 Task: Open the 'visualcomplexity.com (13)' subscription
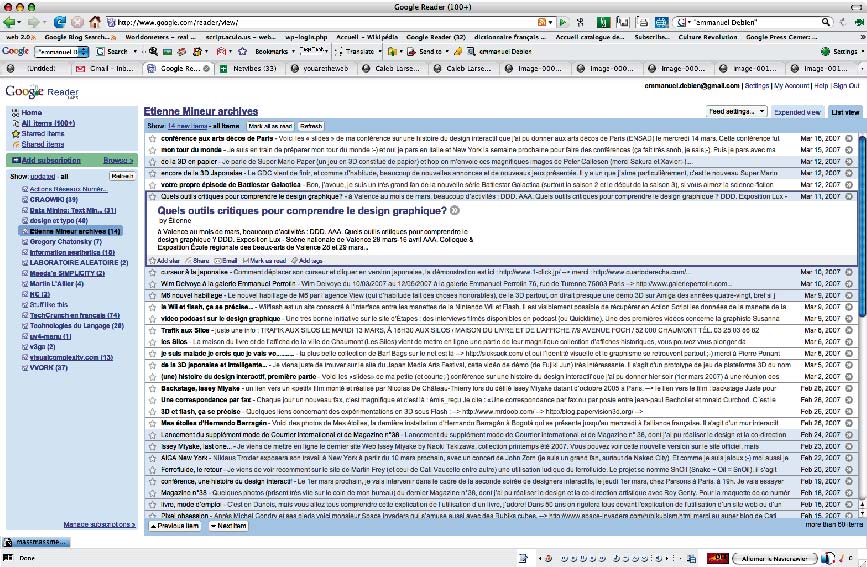coord(71,357)
